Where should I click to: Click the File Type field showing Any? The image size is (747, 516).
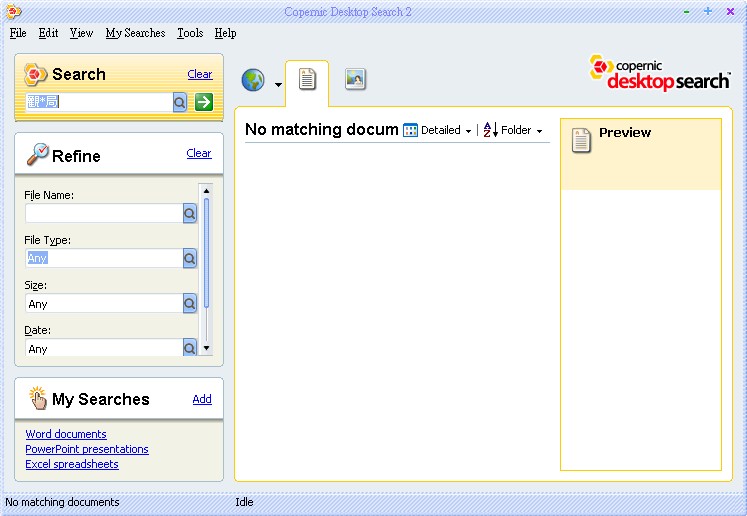[x=104, y=258]
